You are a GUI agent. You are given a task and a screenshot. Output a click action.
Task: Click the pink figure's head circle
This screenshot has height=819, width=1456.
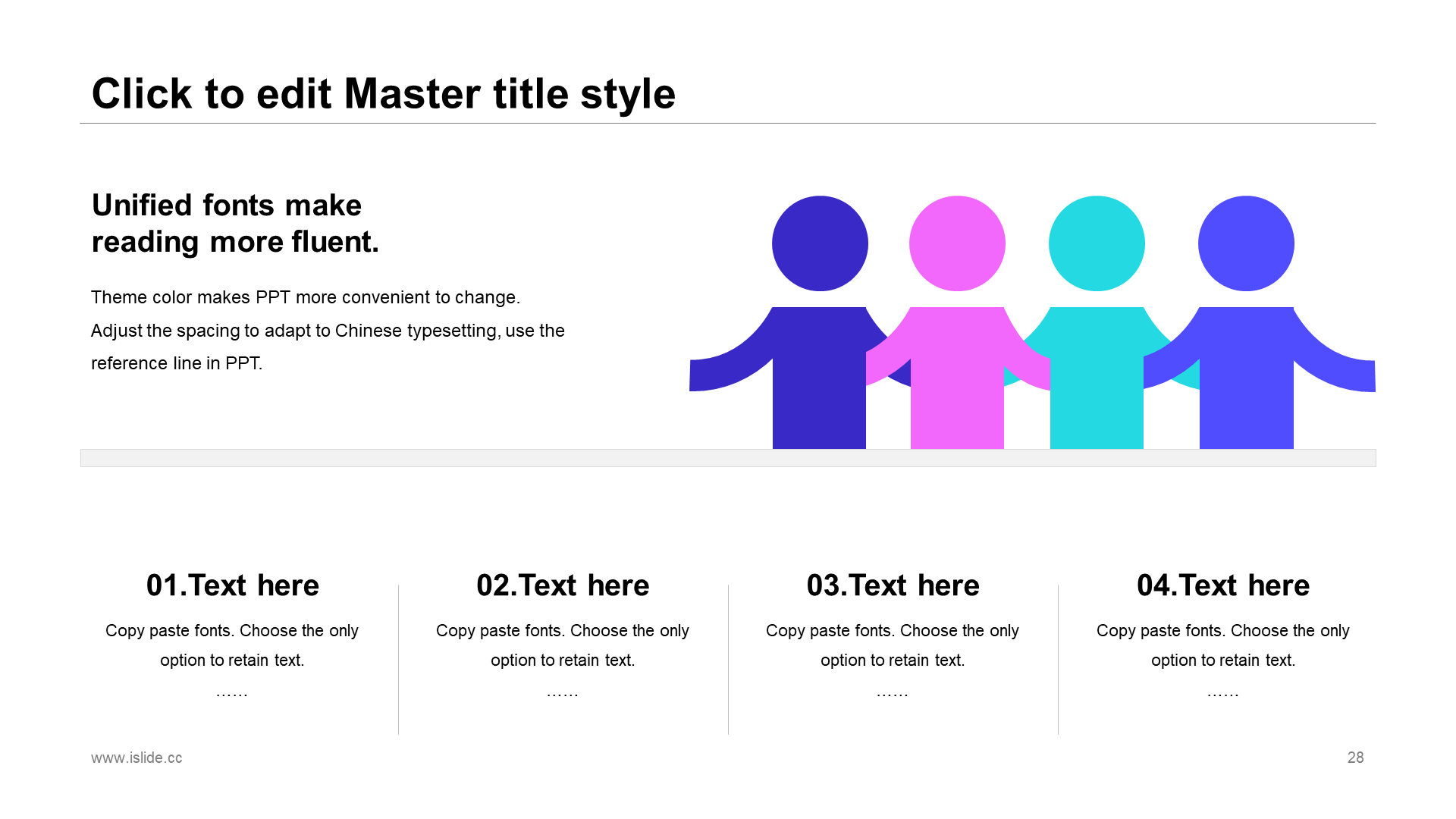coord(957,243)
